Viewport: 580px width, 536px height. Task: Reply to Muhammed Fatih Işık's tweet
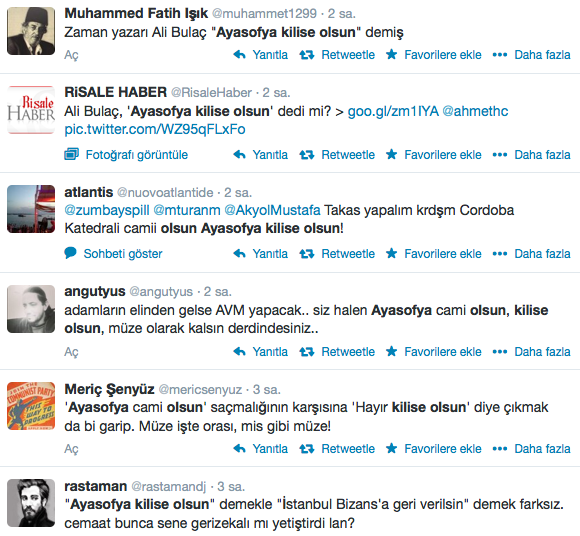click(x=260, y=55)
